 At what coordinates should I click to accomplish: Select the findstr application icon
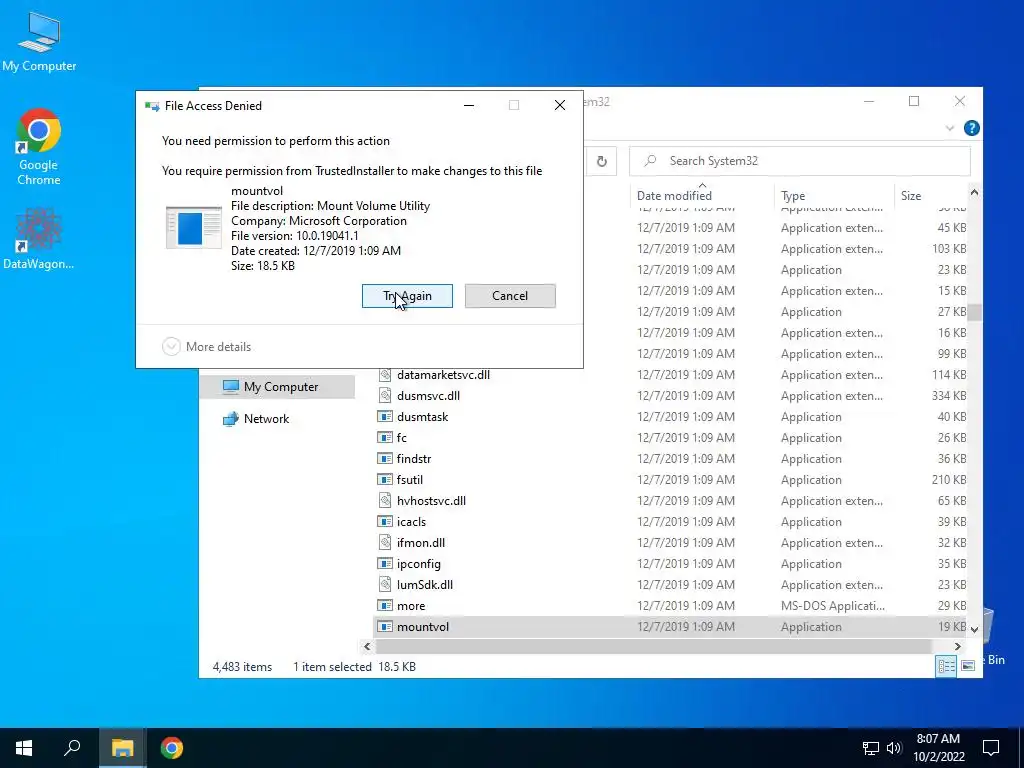pos(385,458)
